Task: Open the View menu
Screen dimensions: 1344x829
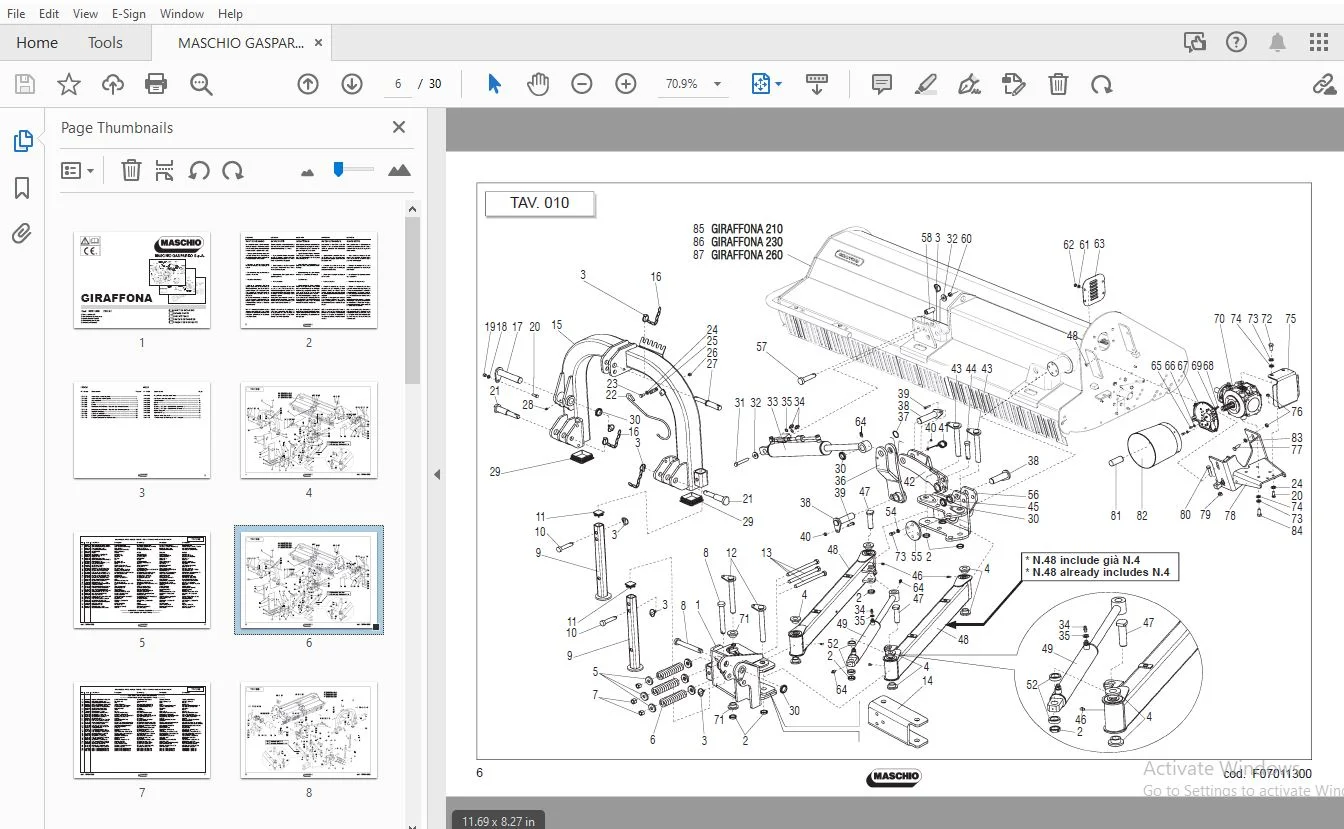Action: pos(86,13)
